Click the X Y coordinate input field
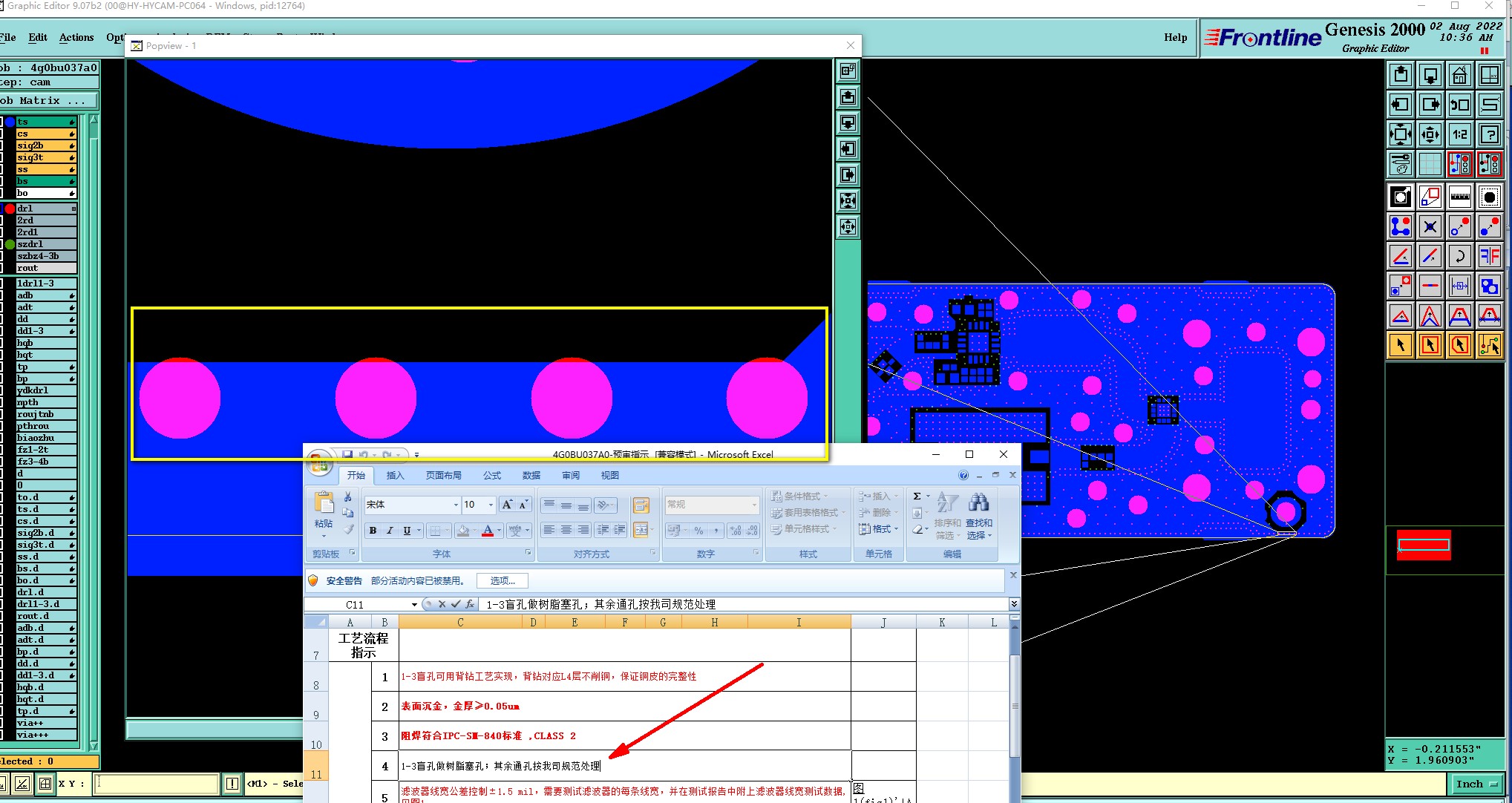This screenshot has width=1512, height=803. [x=157, y=783]
